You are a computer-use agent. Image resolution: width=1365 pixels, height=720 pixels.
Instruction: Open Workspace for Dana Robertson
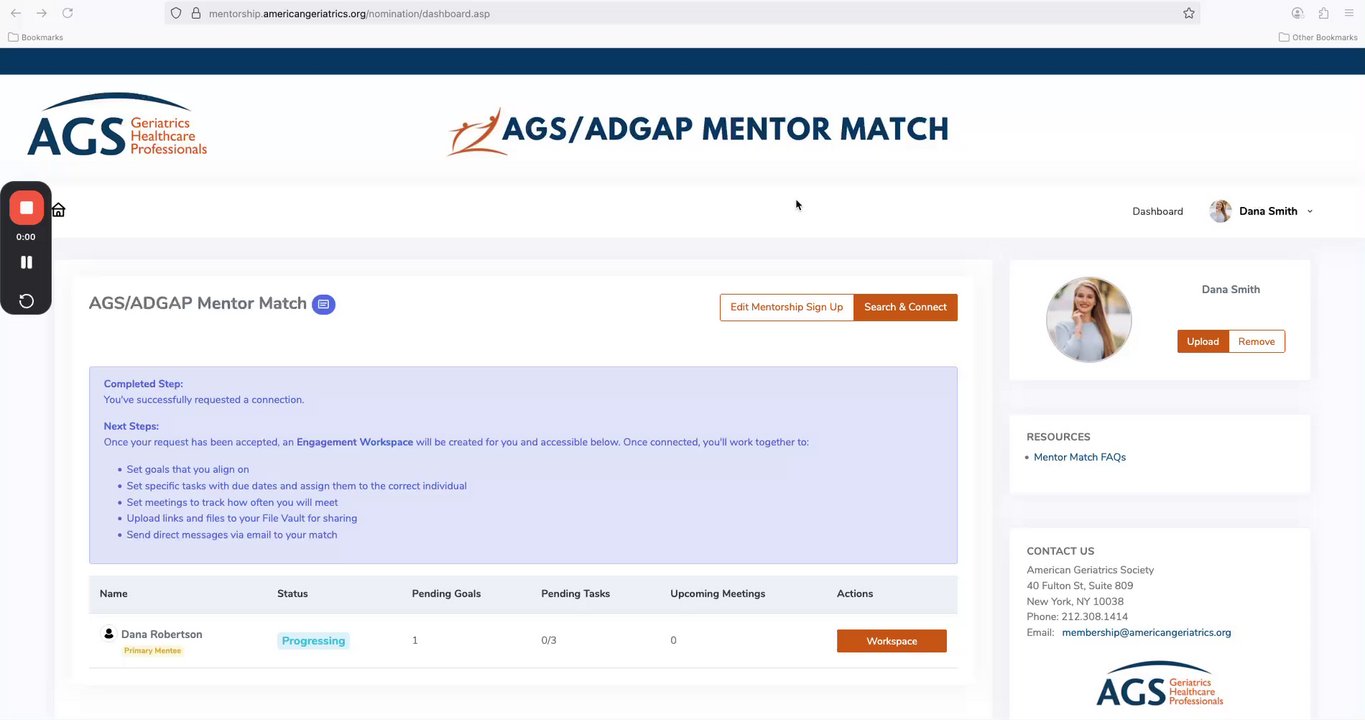point(891,641)
